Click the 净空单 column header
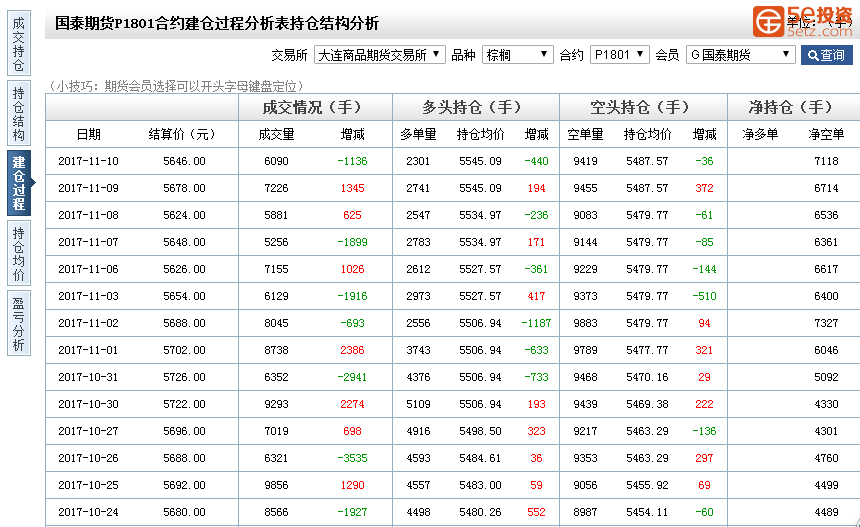 [826, 134]
